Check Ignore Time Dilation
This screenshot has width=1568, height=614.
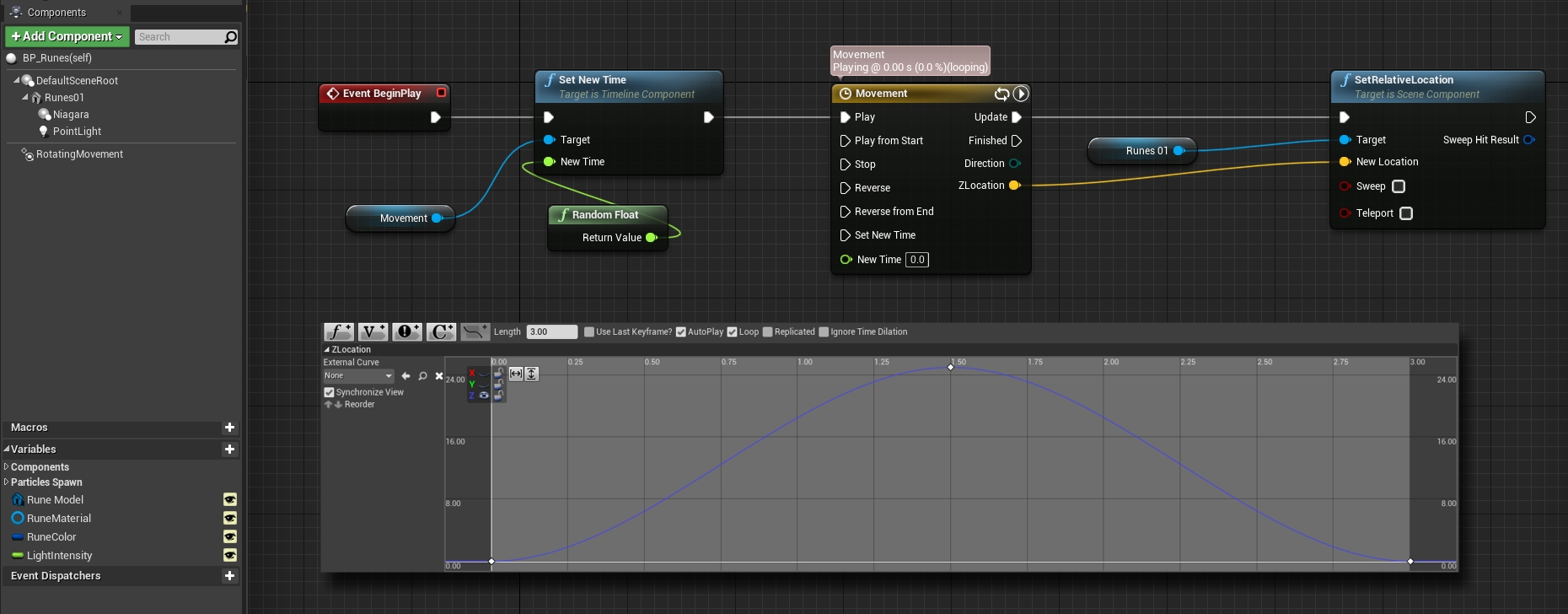(824, 331)
